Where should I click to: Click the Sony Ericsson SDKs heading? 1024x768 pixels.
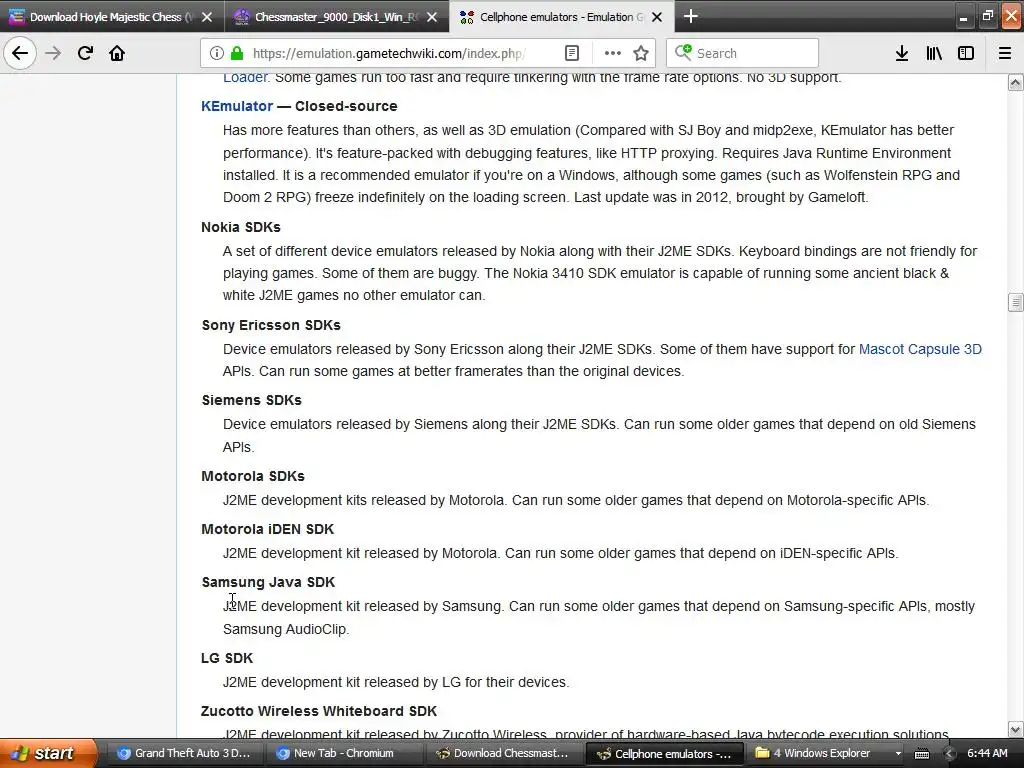pyautogui.click(x=270, y=325)
